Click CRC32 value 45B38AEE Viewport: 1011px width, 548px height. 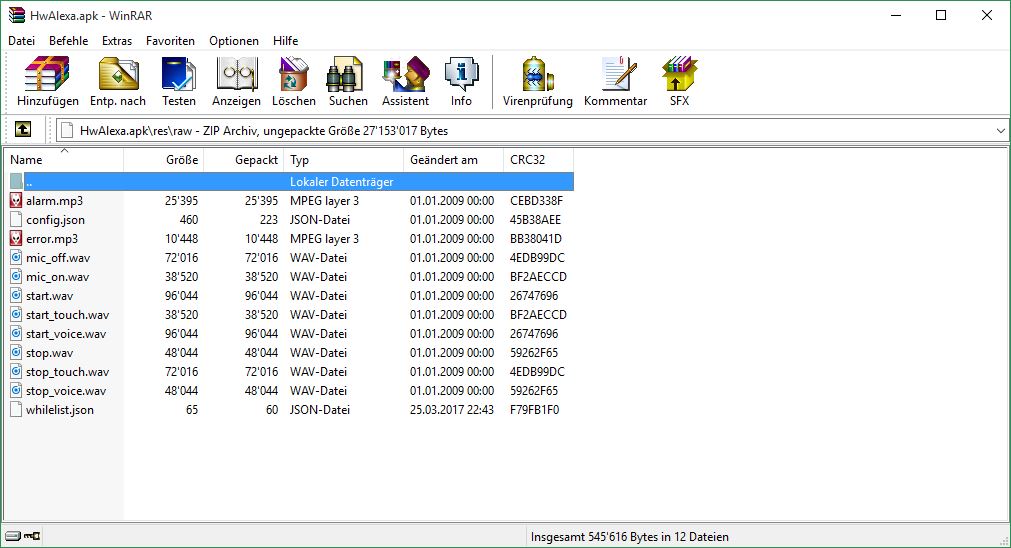click(x=535, y=220)
